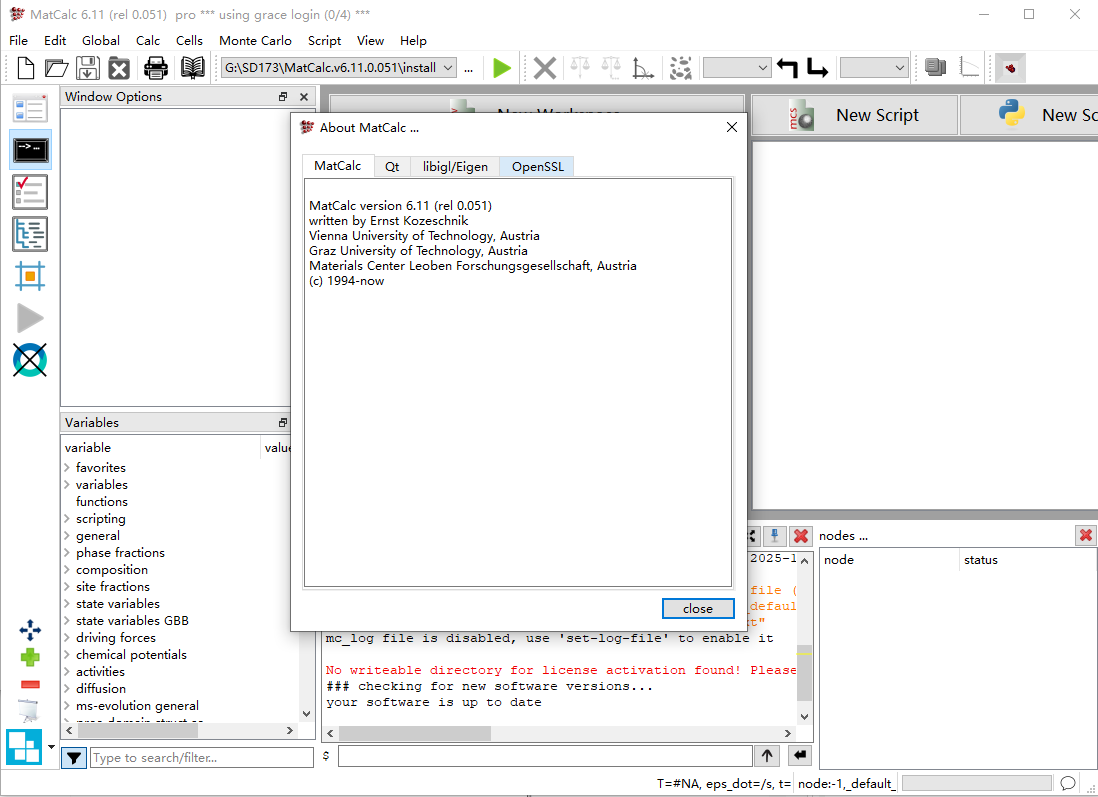Open the working directory path dropdown
1098x797 pixels.
[x=448, y=68]
